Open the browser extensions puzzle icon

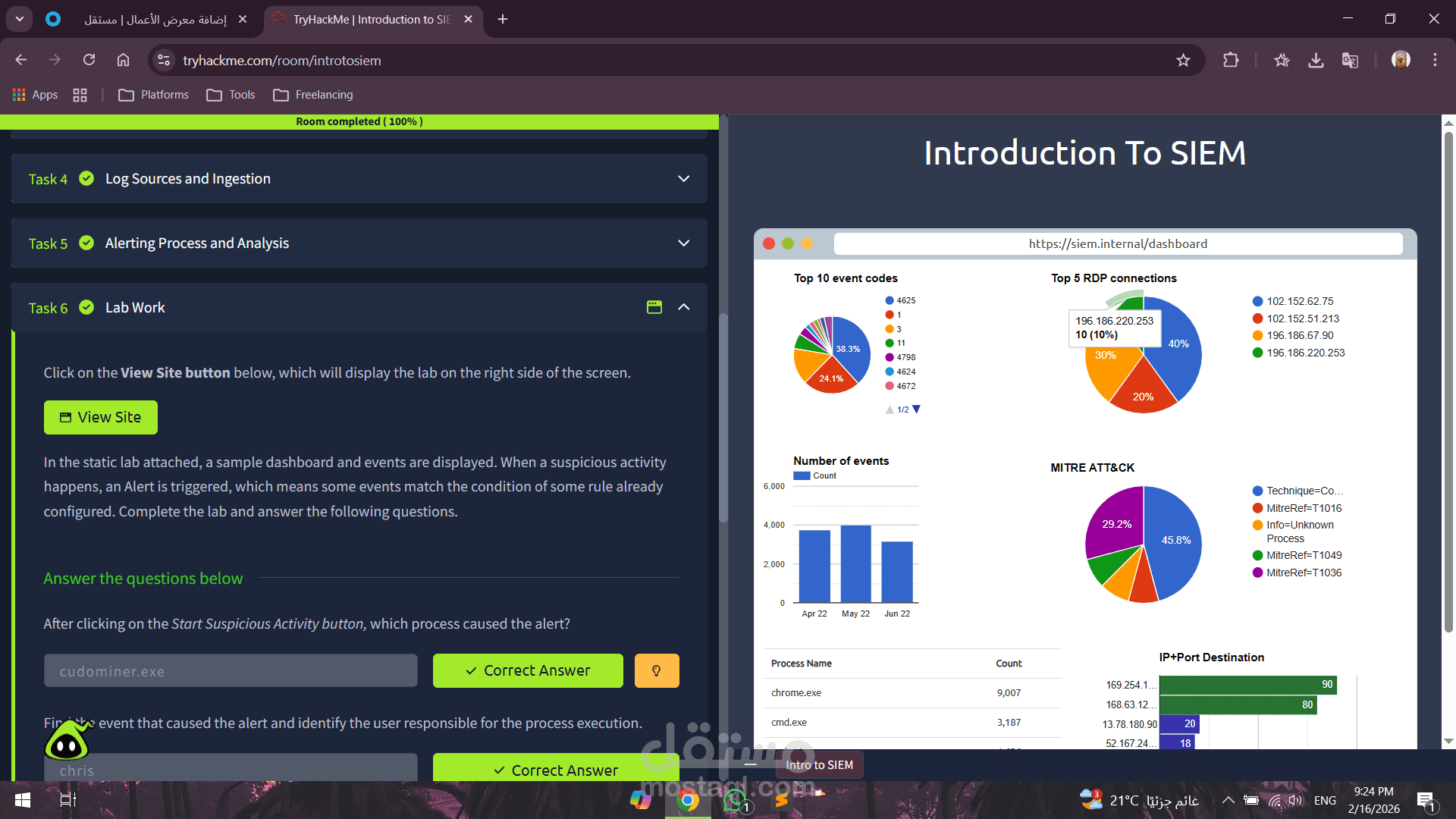pyautogui.click(x=1231, y=61)
